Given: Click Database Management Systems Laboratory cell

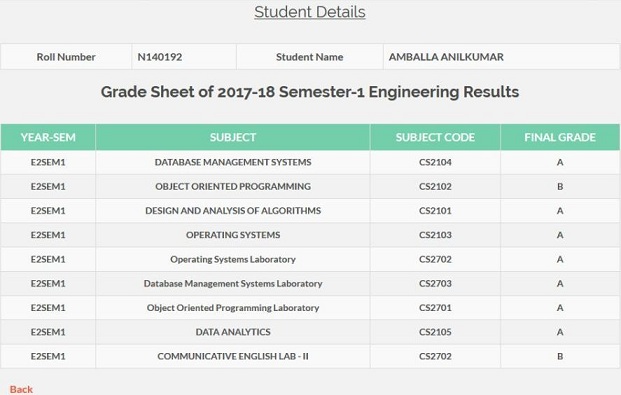Looking at the screenshot, I should pos(233,284).
